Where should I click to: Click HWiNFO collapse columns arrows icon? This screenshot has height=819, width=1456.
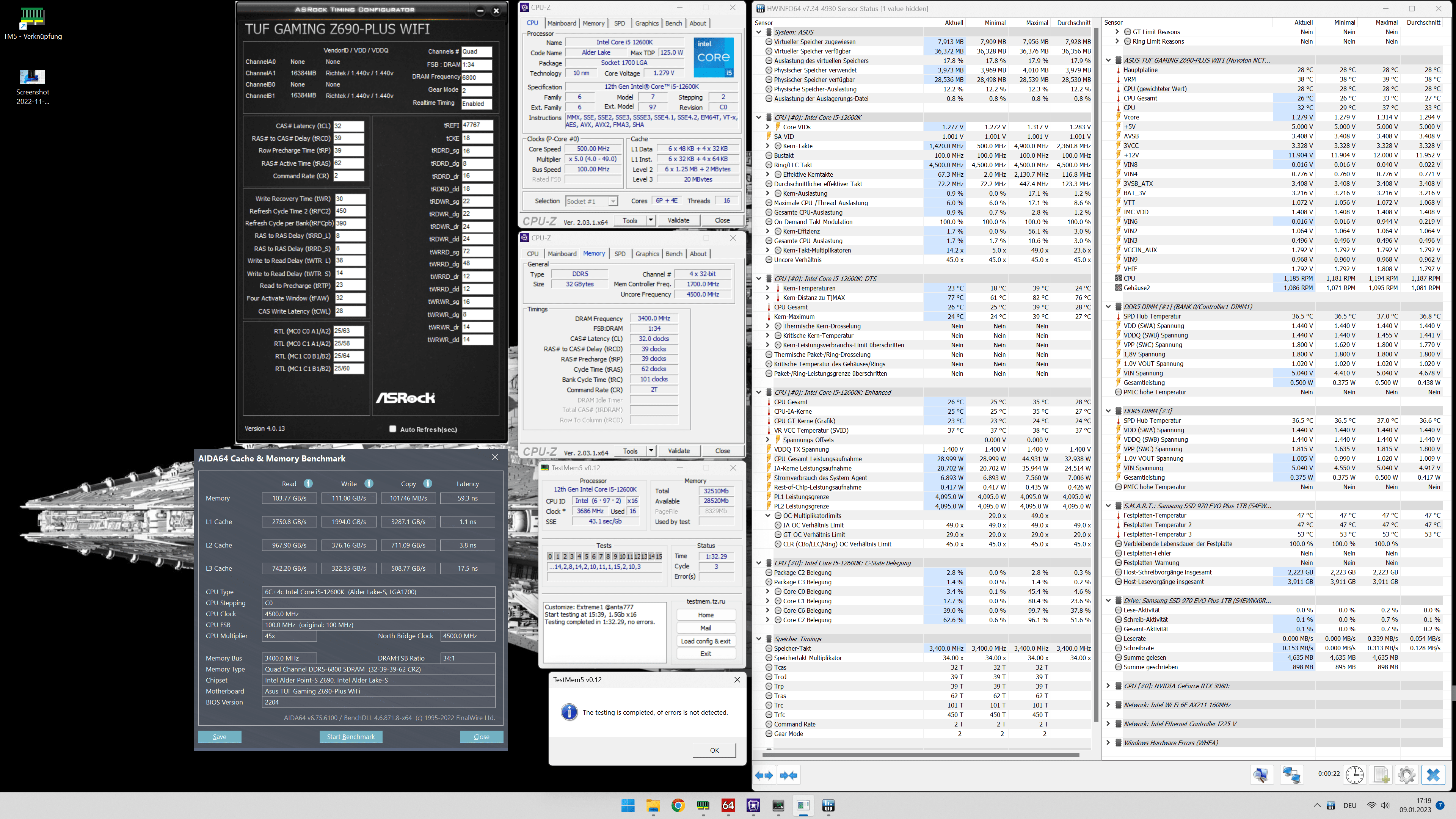coord(789,775)
